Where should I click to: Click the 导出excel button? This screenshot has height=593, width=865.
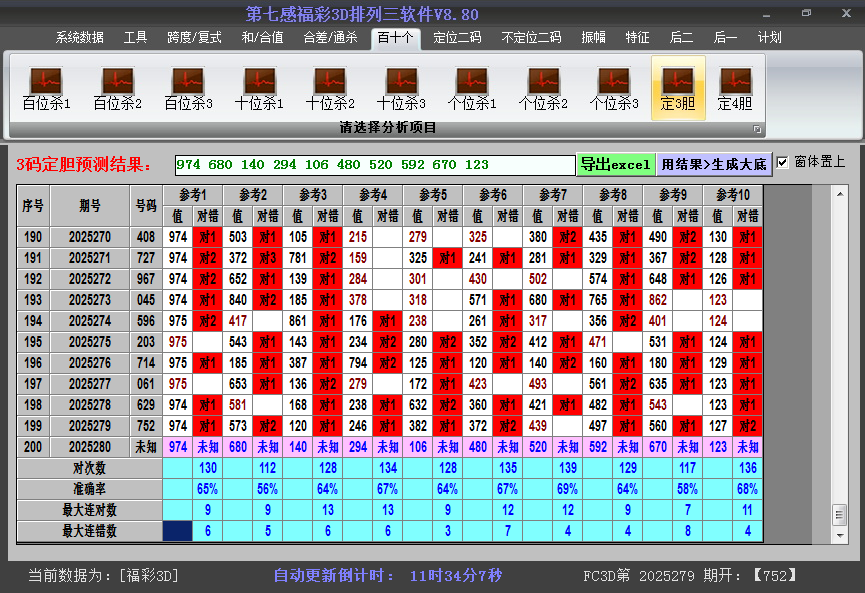pyautogui.click(x=618, y=162)
